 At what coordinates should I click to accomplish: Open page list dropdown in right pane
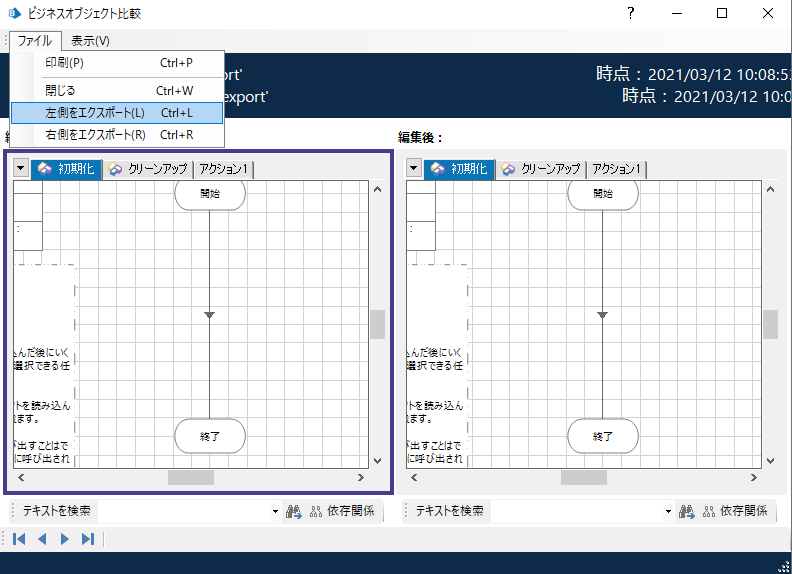click(x=414, y=168)
